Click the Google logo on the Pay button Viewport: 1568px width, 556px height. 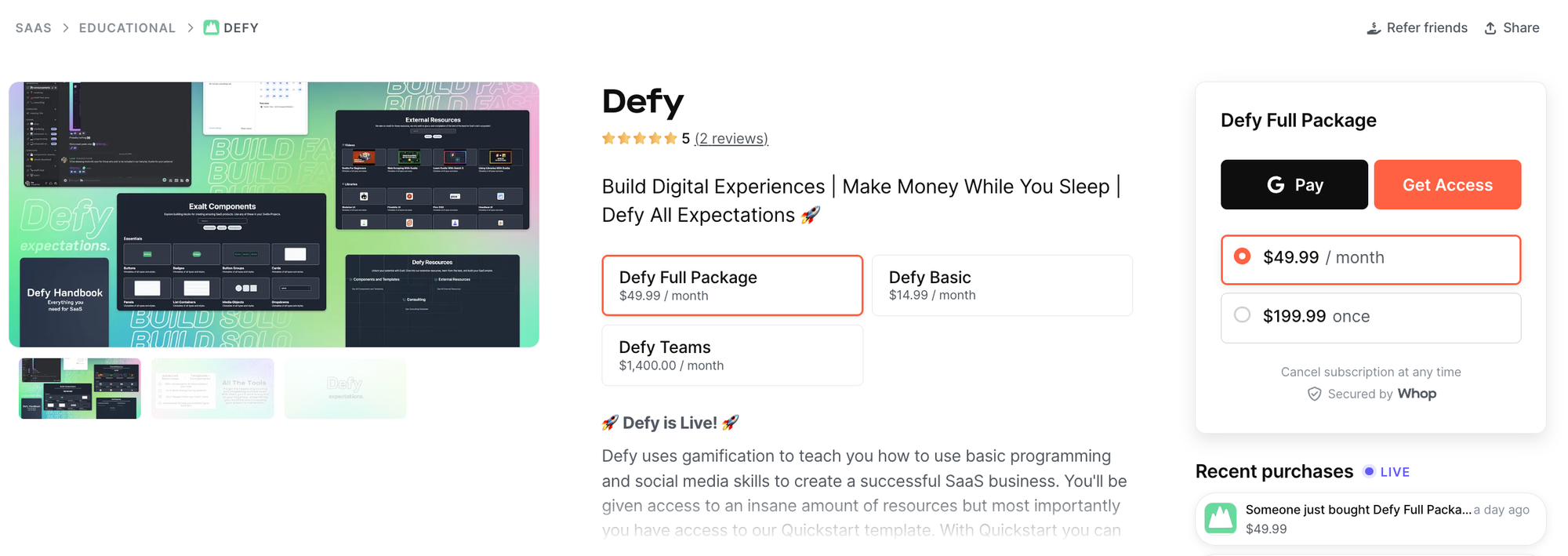(1276, 184)
